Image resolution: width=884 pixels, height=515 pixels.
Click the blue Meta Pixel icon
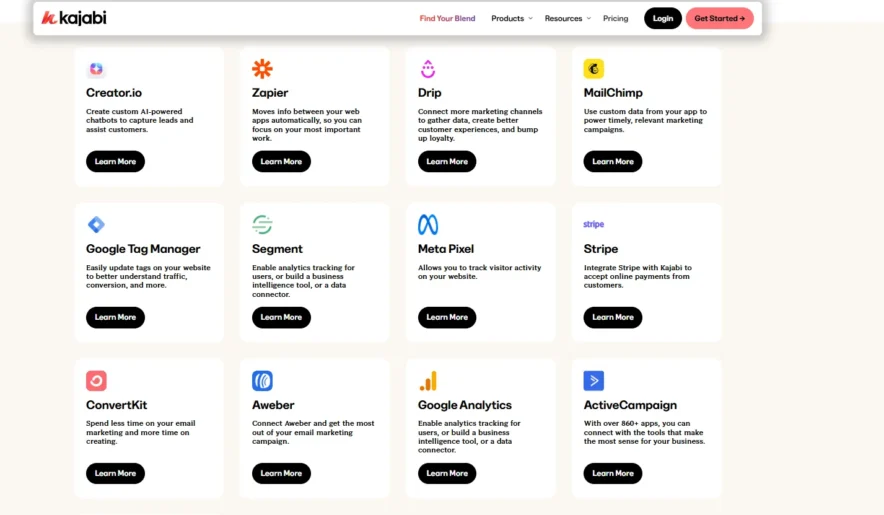[x=428, y=225]
